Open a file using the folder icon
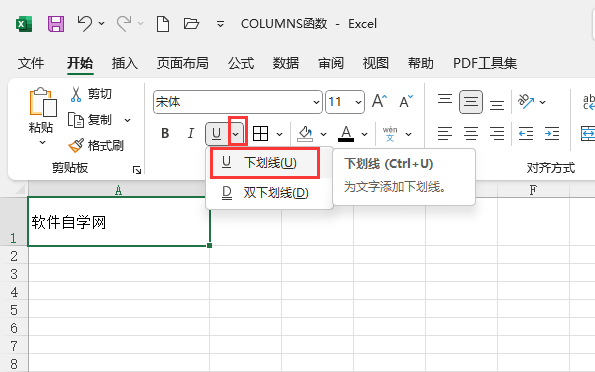The height and width of the screenshot is (372, 595). pyautogui.click(x=191, y=24)
